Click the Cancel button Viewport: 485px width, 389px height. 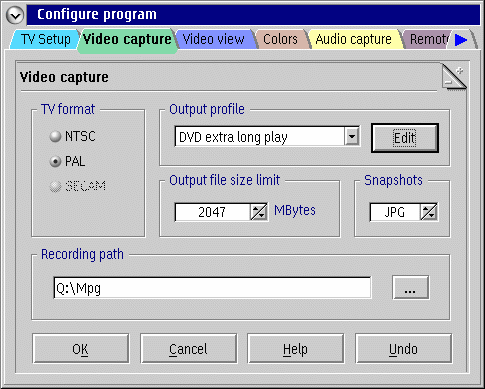(x=188, y=349)
